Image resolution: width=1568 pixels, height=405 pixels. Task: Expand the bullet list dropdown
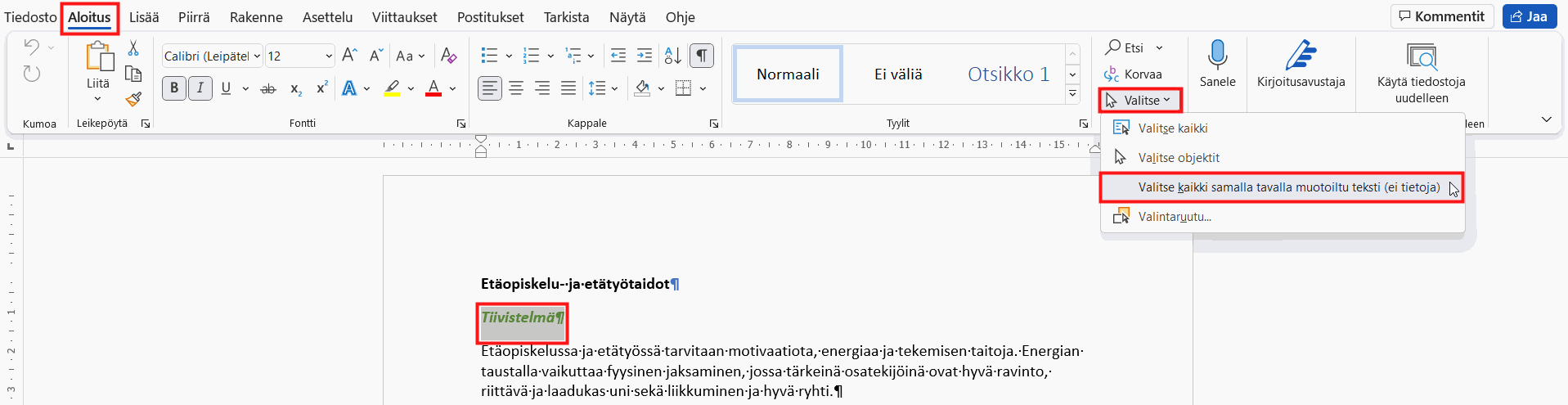click(x=509, y=56)
